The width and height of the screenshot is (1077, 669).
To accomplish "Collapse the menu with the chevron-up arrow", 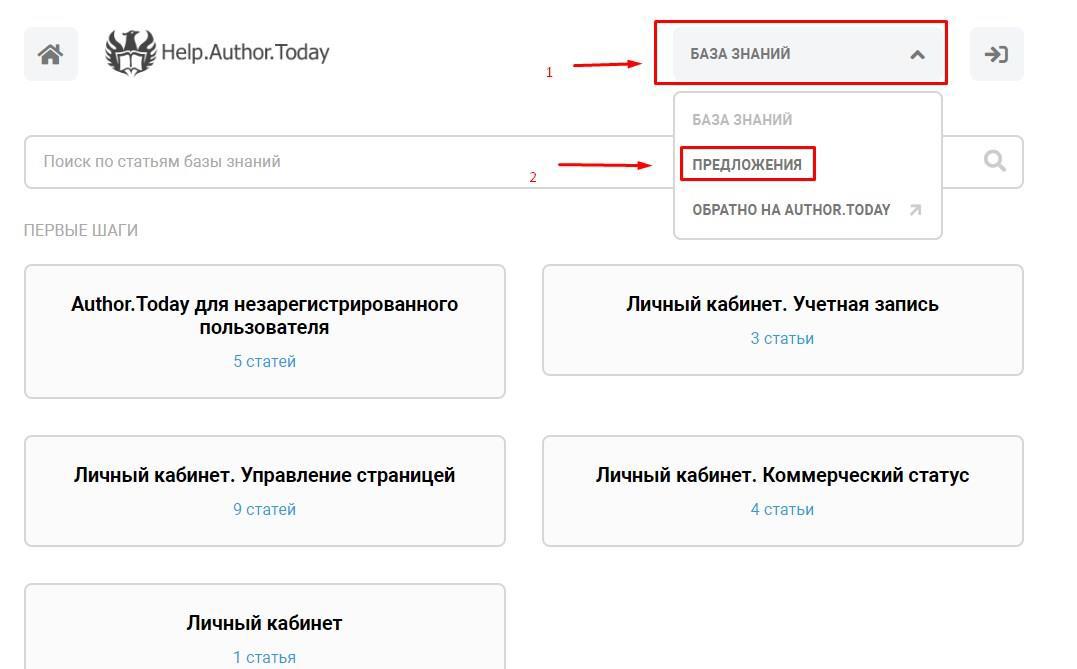I will [x=917, y=55].
